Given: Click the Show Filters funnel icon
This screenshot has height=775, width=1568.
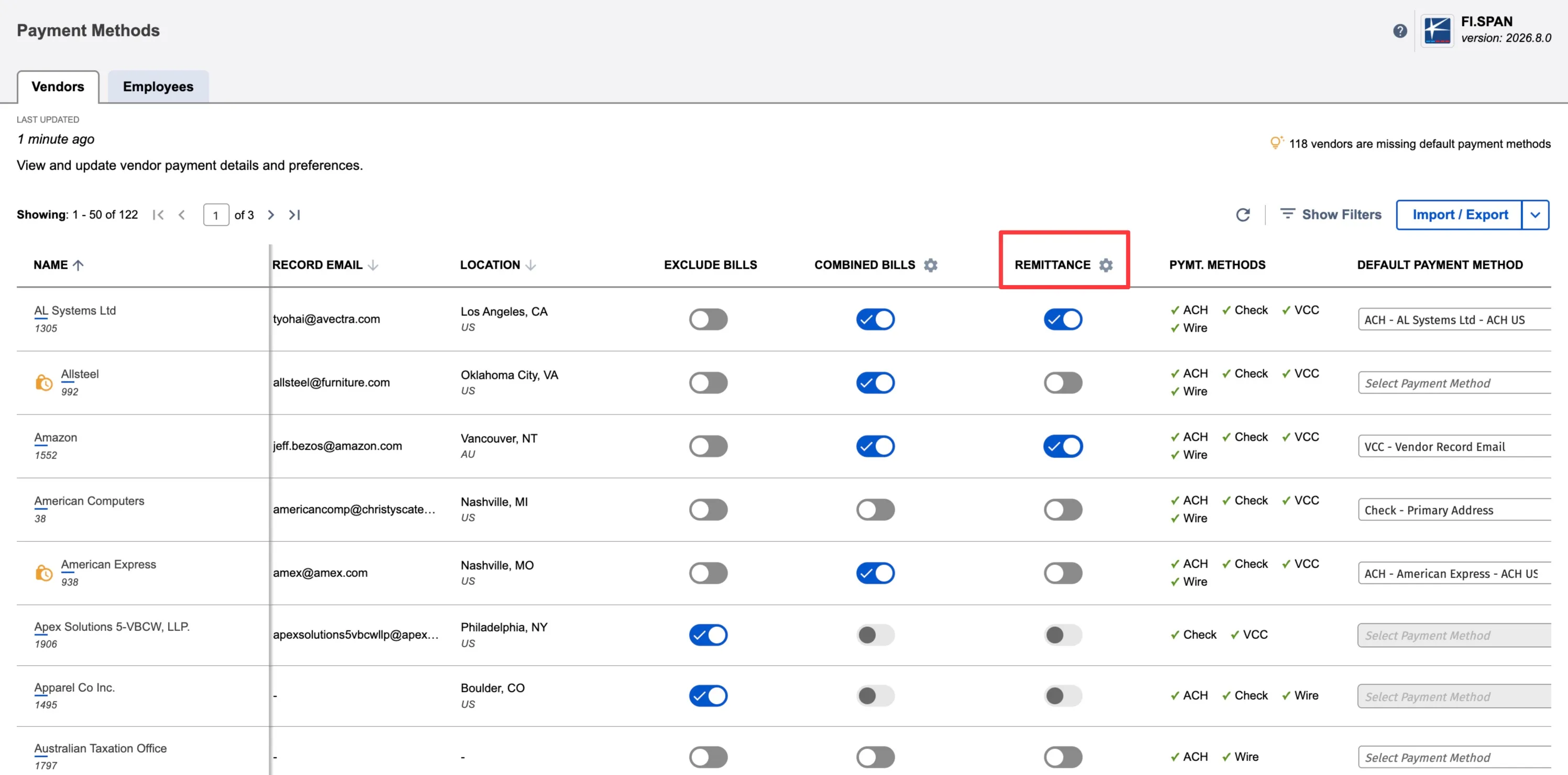Looking at the screenshot, I should 1287,214.
